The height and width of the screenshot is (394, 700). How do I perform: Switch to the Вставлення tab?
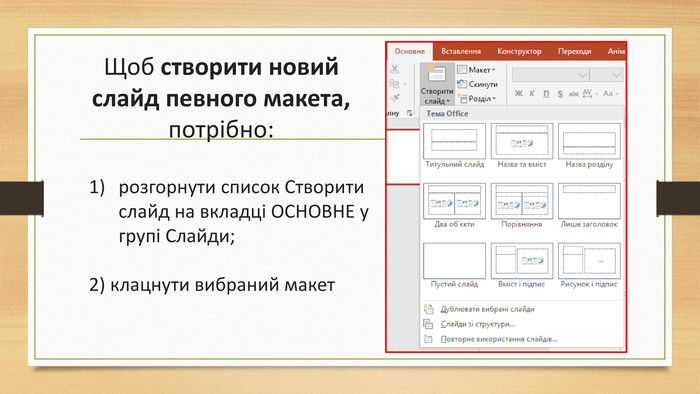(461, 51)
